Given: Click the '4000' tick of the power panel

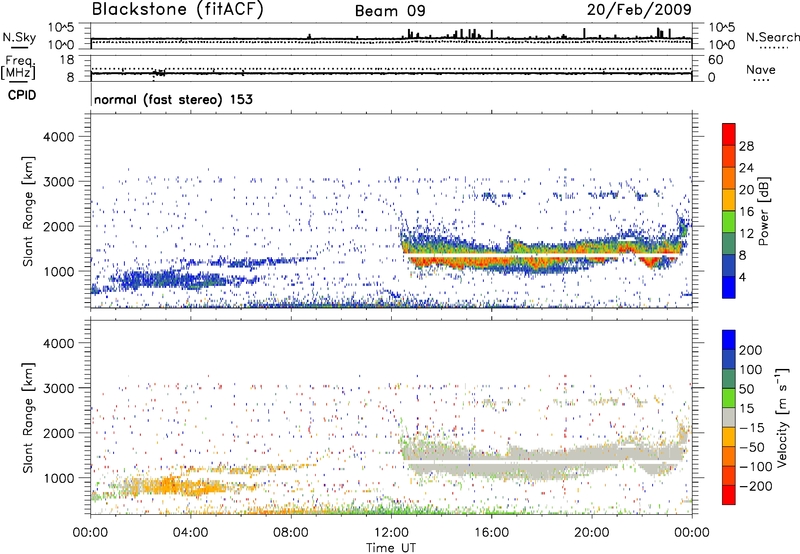Looking at the screenshot, I should tap(58, 137).
